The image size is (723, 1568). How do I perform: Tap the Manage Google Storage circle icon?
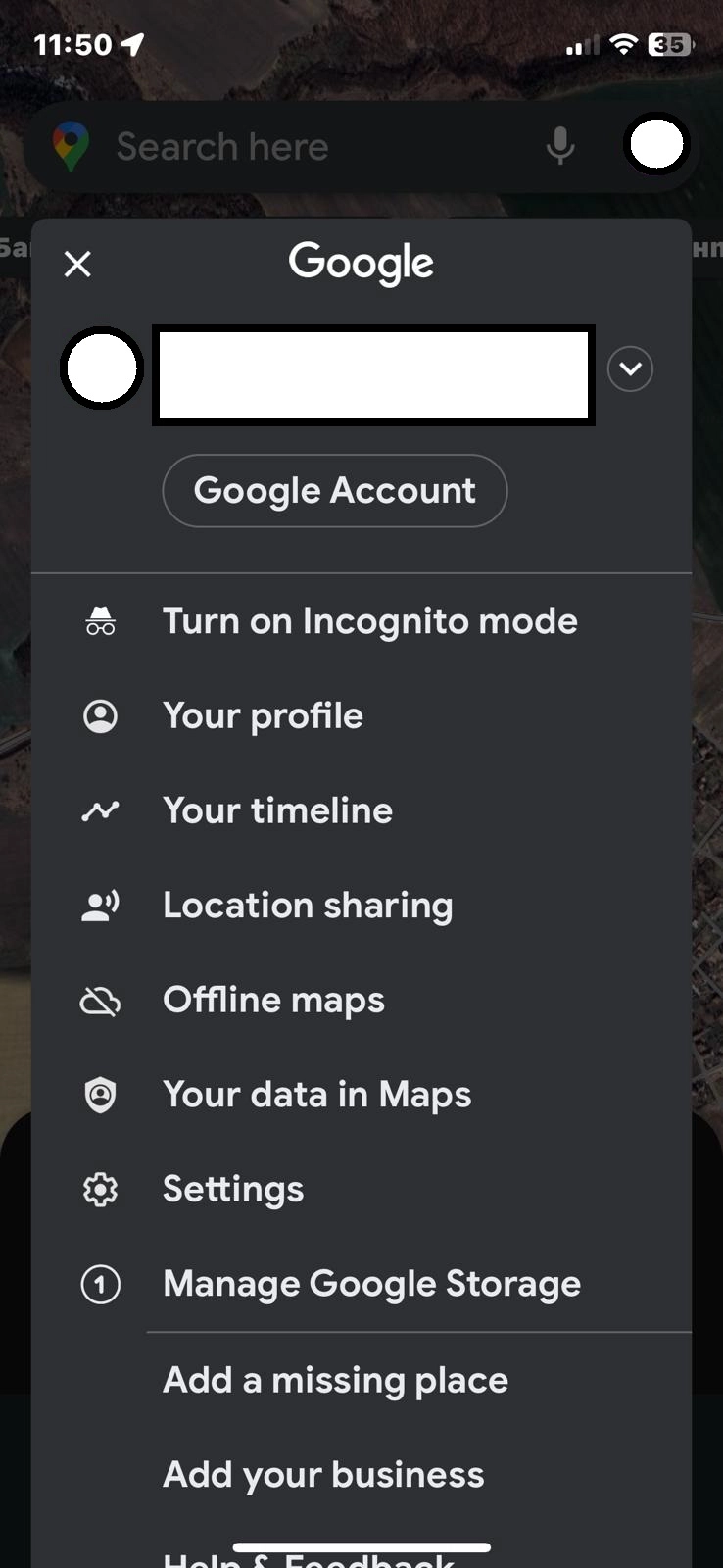100,1284
